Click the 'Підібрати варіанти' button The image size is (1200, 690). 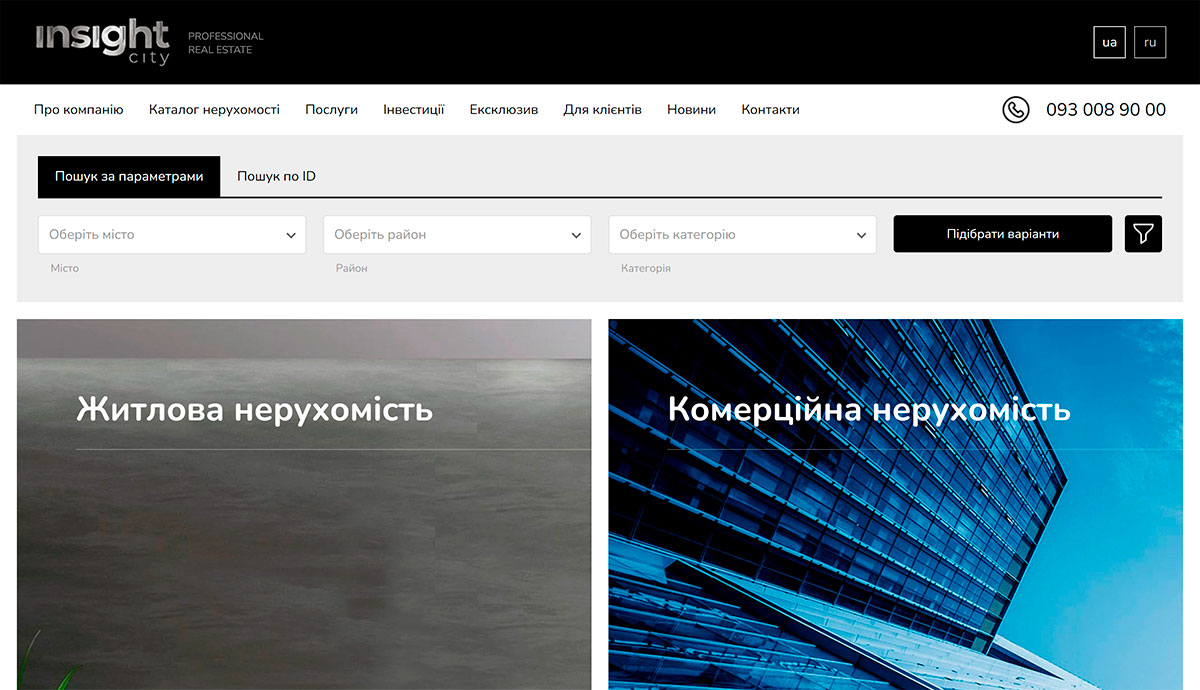(x=1002, y=234)
